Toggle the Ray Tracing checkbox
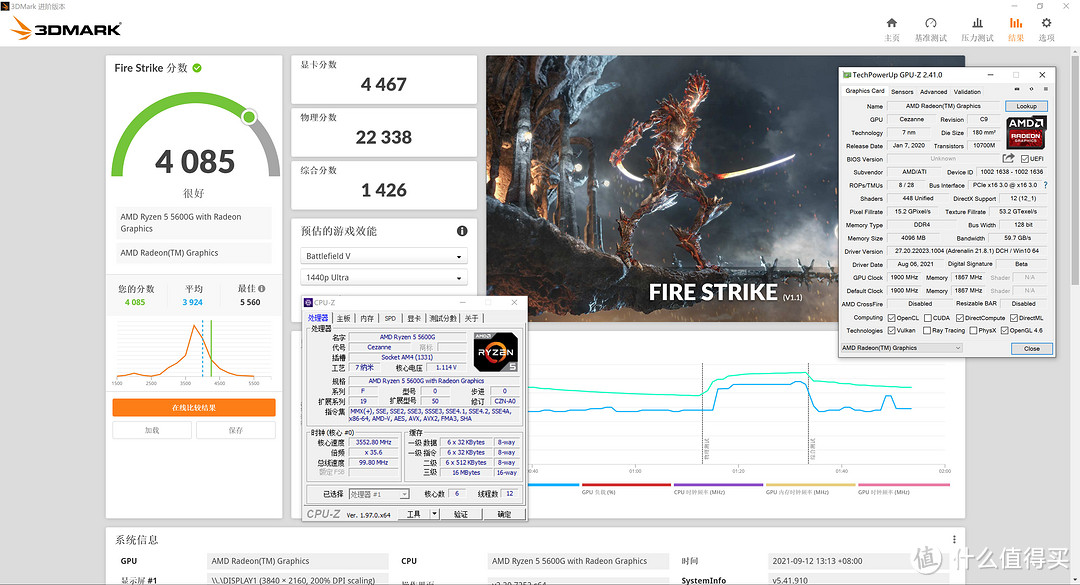Screen dimensions: 1080x585 [x=928, y=330]
